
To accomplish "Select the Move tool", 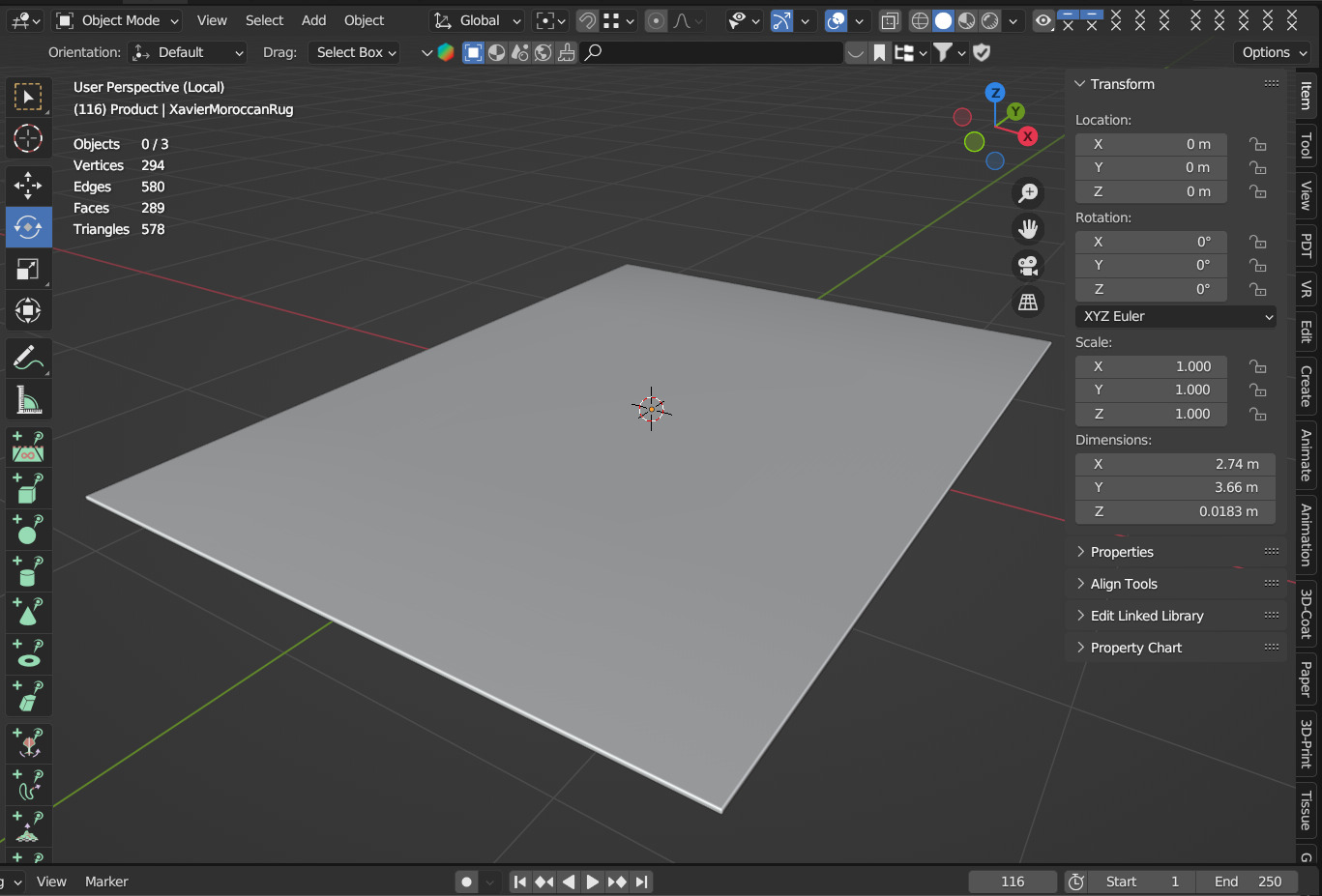I will pyautogui.click(x=28, y=185).
